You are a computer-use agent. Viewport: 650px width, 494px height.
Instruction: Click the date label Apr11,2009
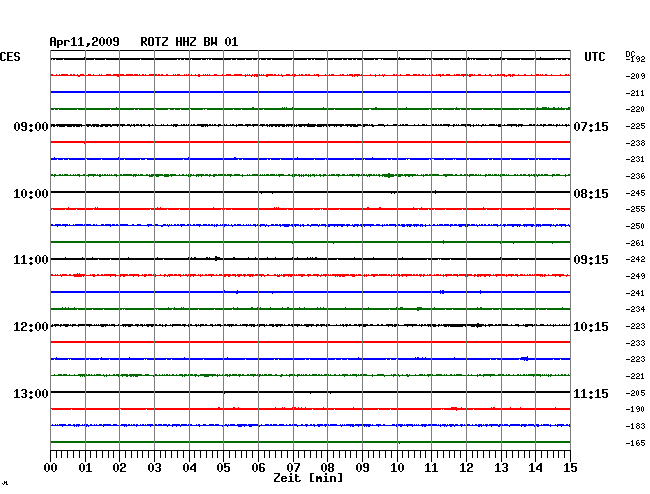84,42
